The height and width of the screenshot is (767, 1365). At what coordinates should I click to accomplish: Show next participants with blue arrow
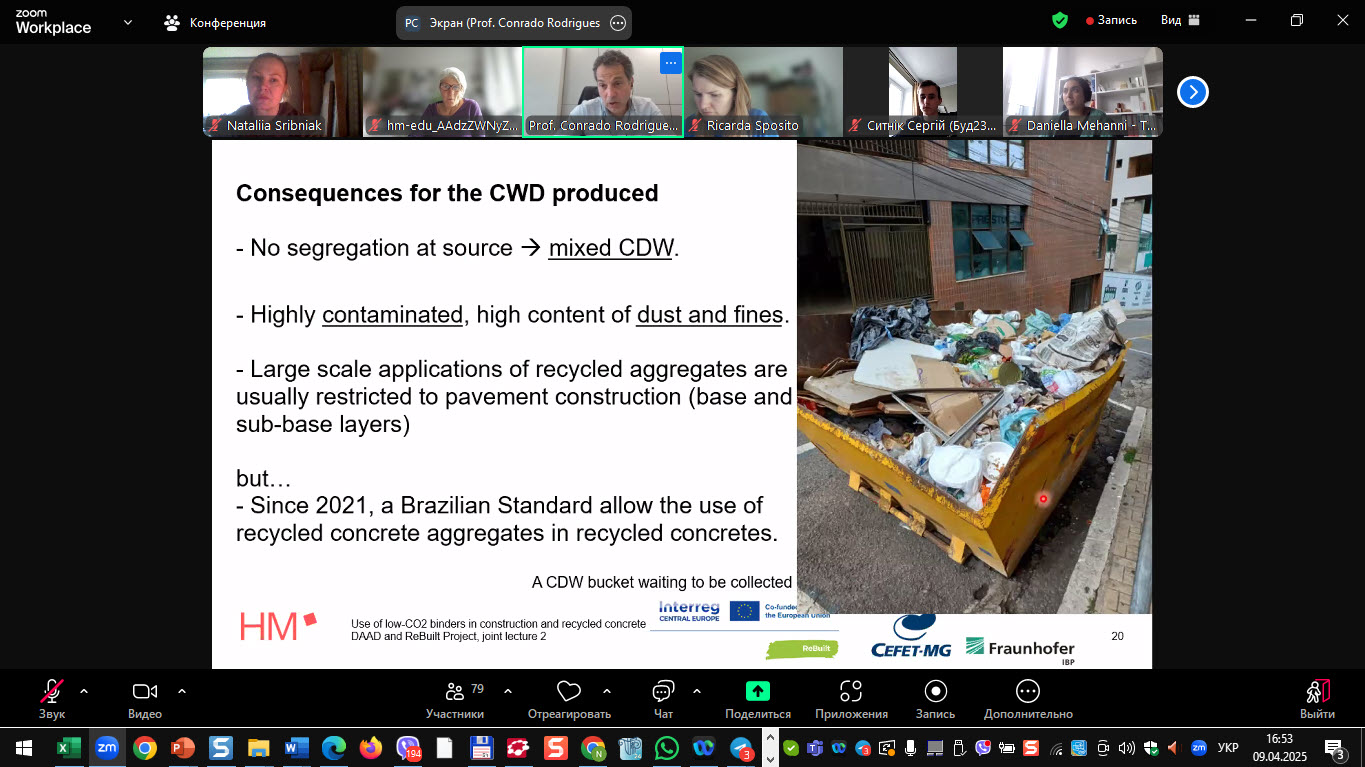[1192, 92]
